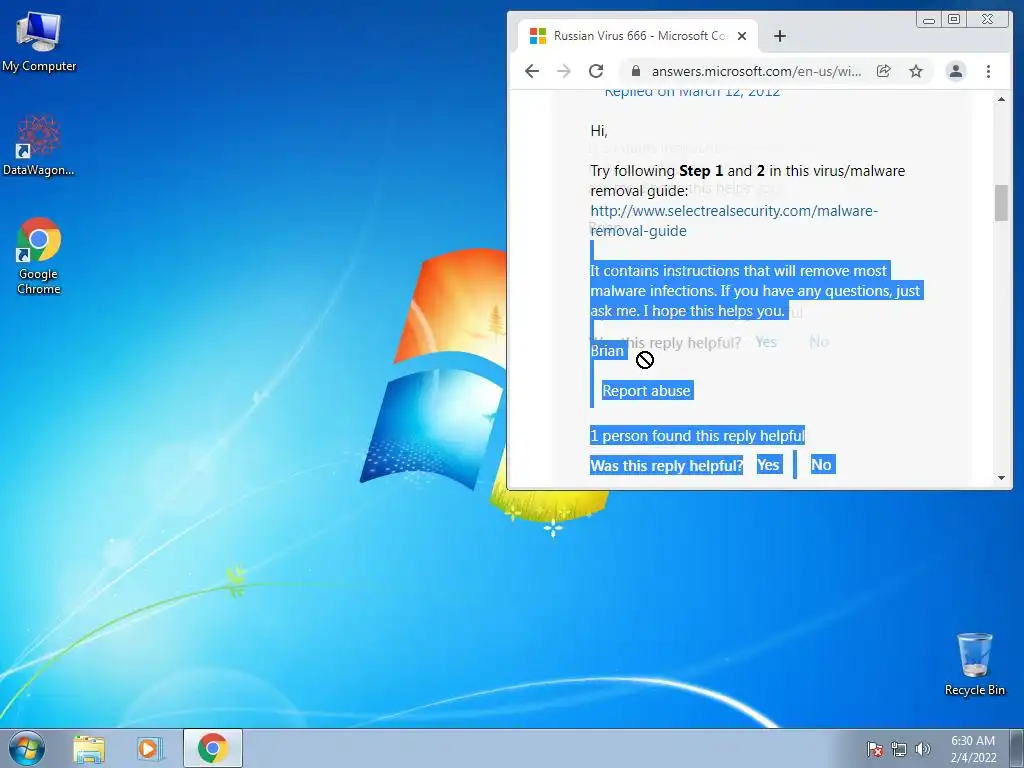Bookmark this page with star
This screenshot has width=1024, height=768.
point(916,71)
